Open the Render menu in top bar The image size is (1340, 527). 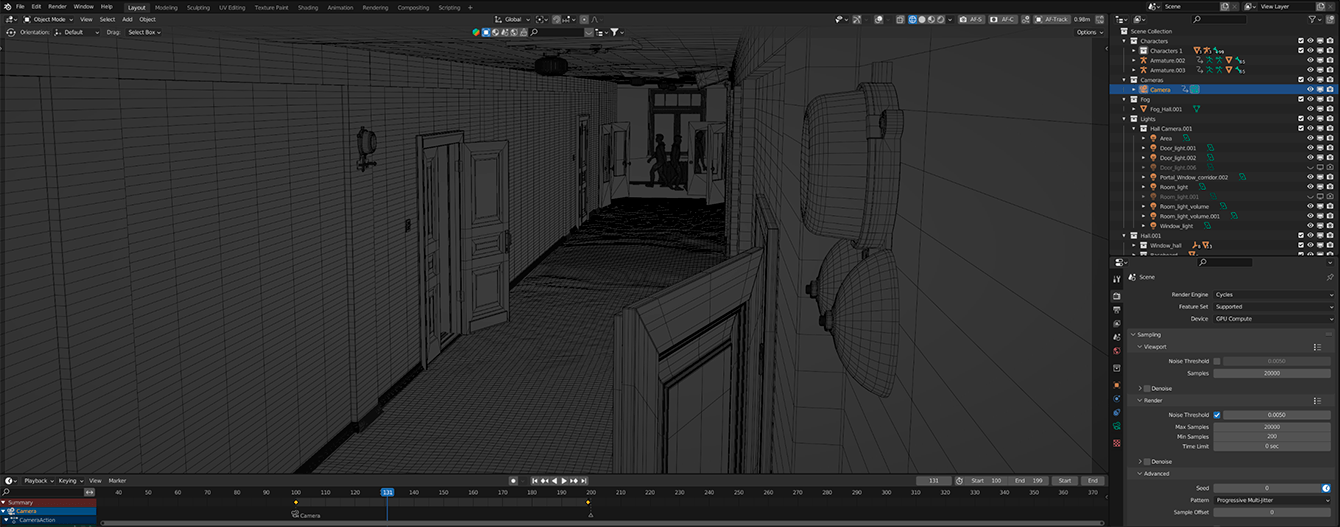[57, 7]
